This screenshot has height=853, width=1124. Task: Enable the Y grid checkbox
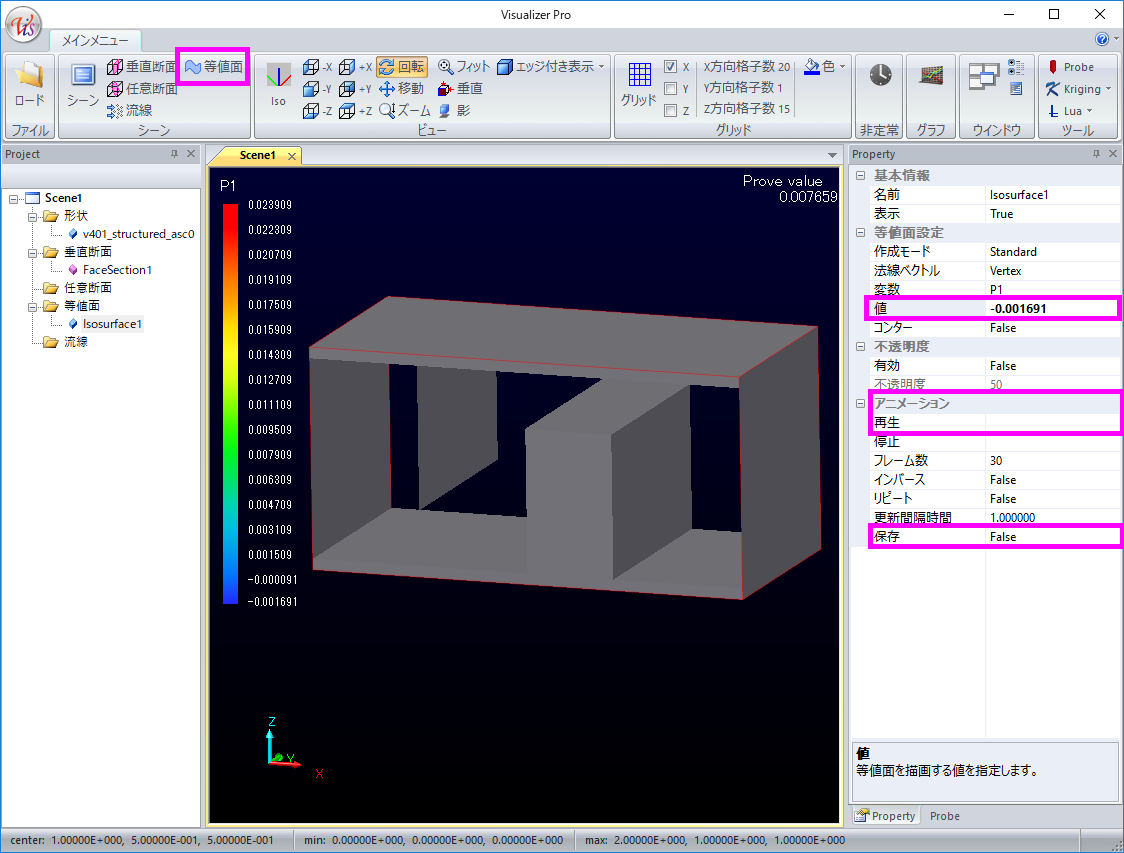[671, 89]
